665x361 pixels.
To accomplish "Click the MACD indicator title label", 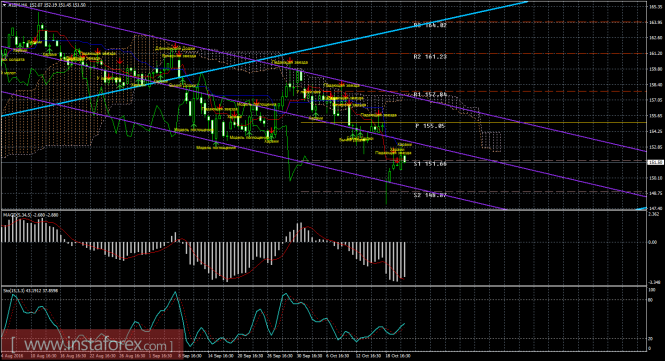I will pyautogui.click(x=31, y=215).
